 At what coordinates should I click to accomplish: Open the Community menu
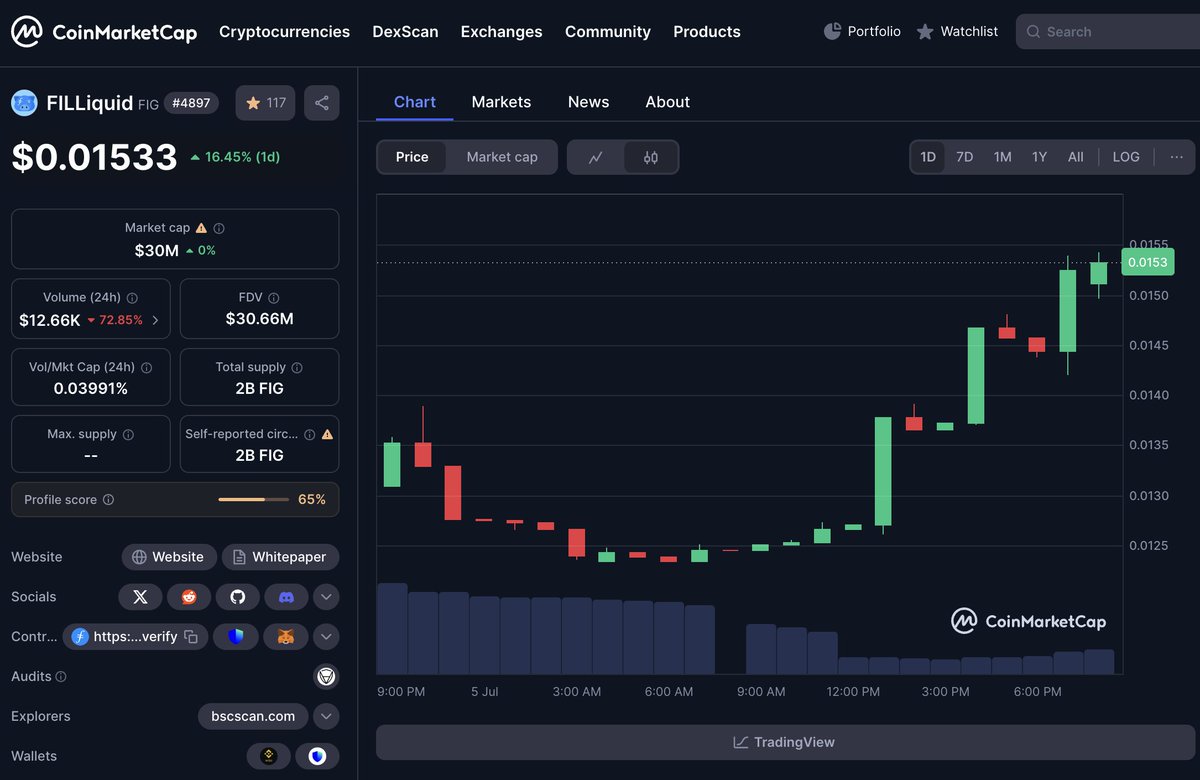608,32
